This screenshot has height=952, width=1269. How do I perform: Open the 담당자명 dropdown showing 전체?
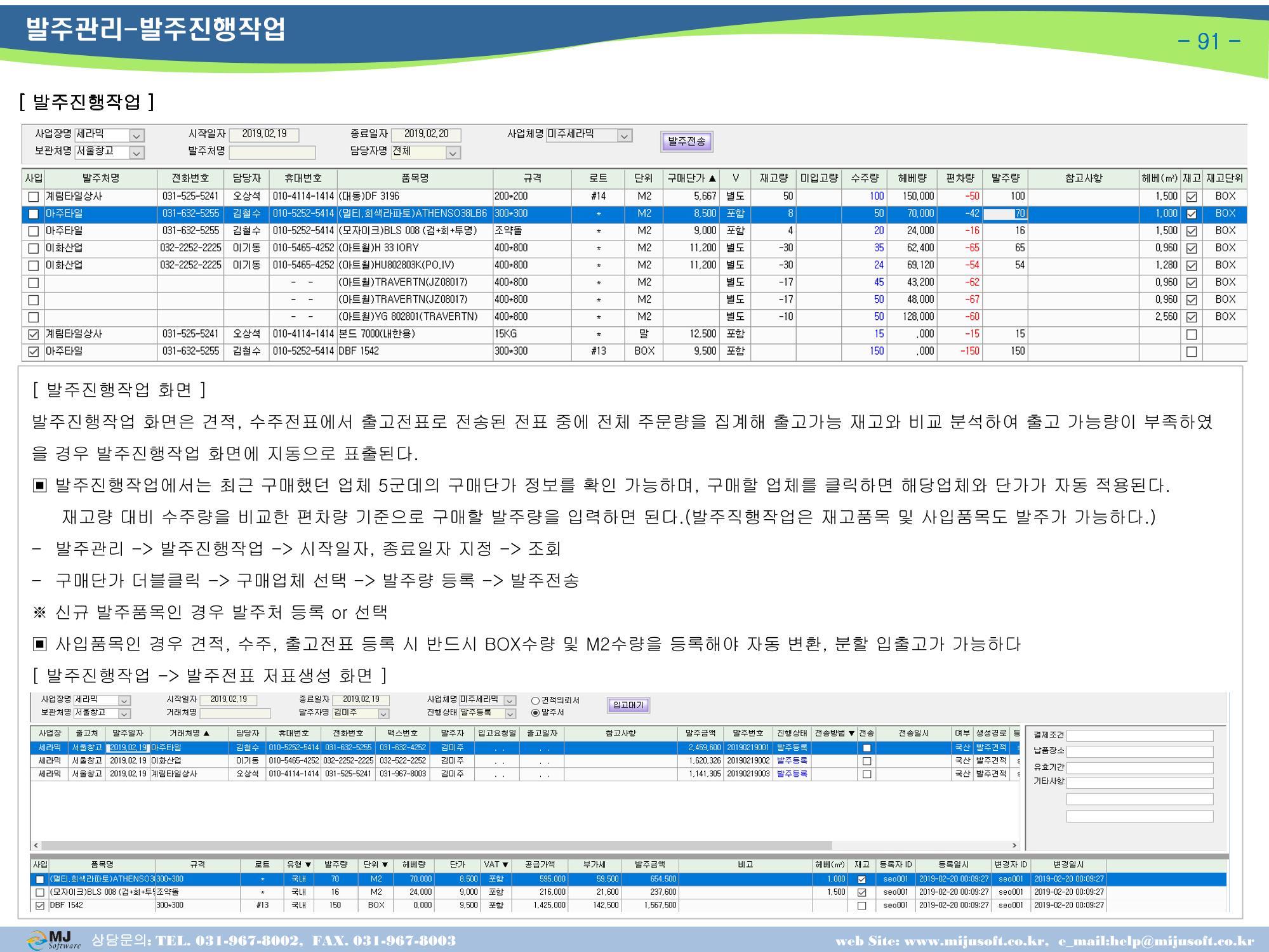452,153
